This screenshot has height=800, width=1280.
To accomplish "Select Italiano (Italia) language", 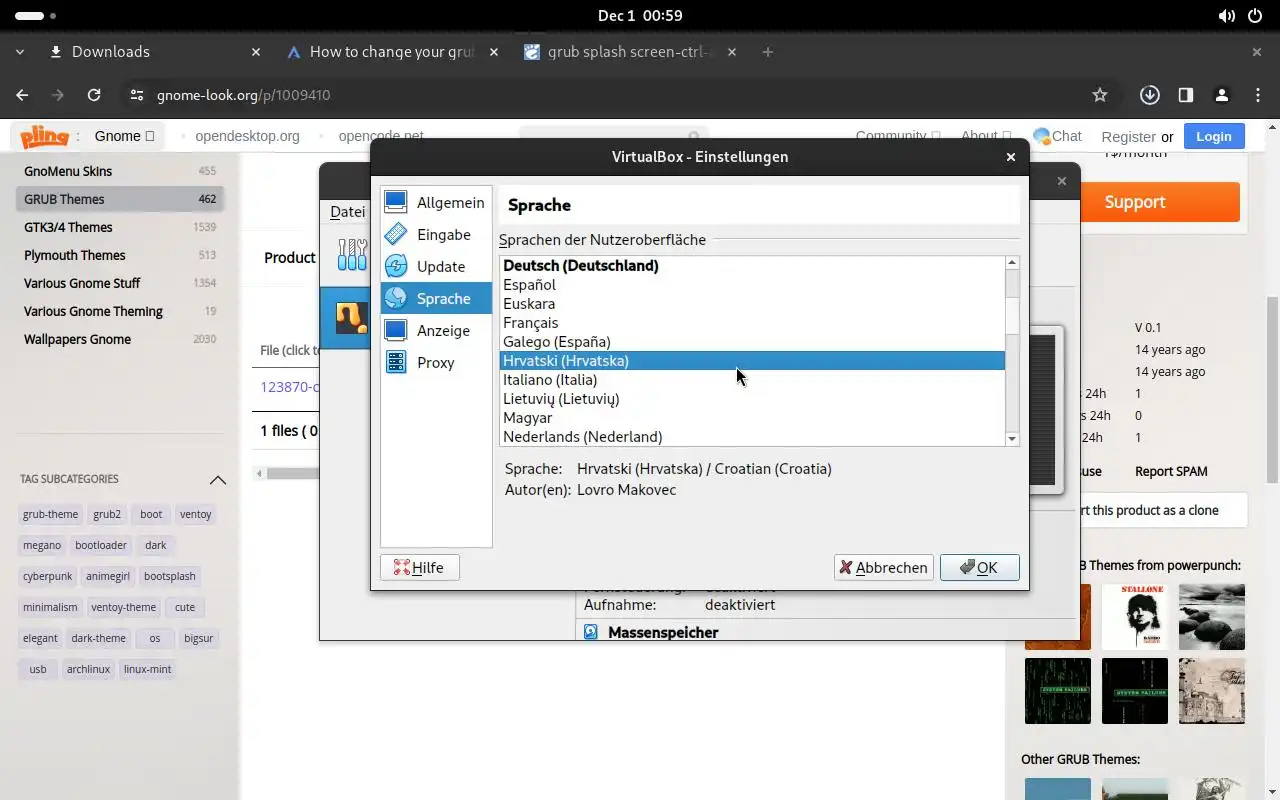I will click(x=752, y=379).
